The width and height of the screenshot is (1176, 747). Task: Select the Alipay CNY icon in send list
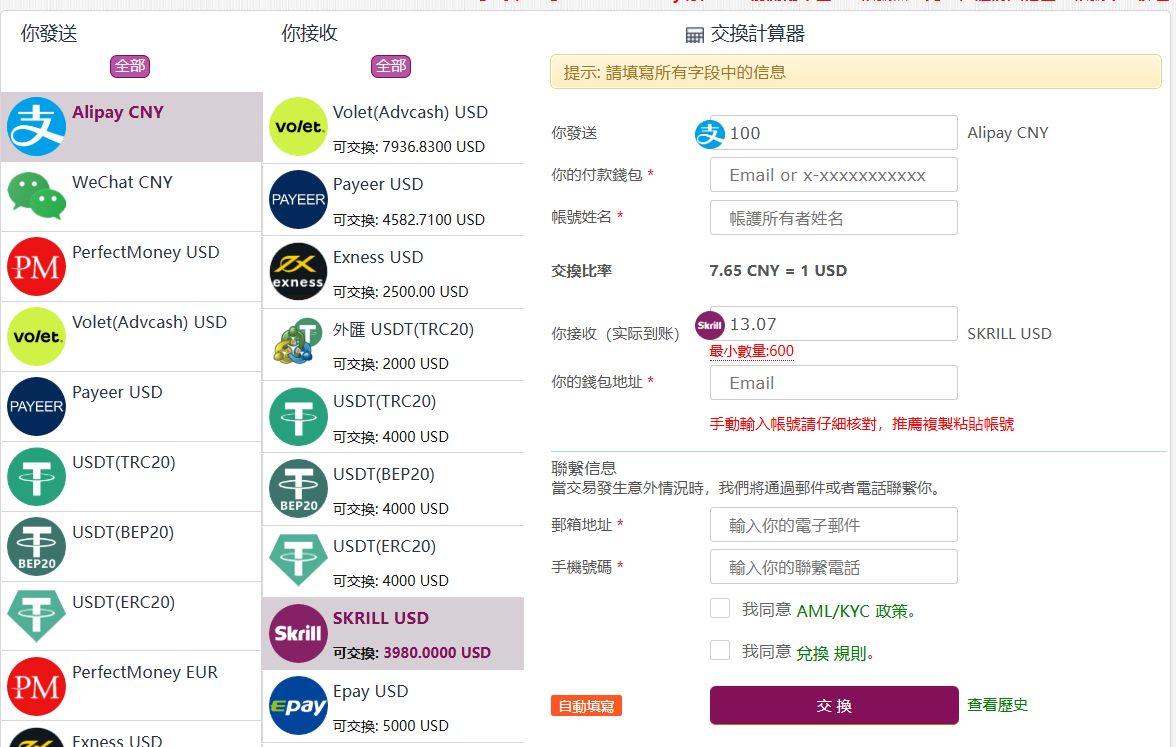click(36, 127)
